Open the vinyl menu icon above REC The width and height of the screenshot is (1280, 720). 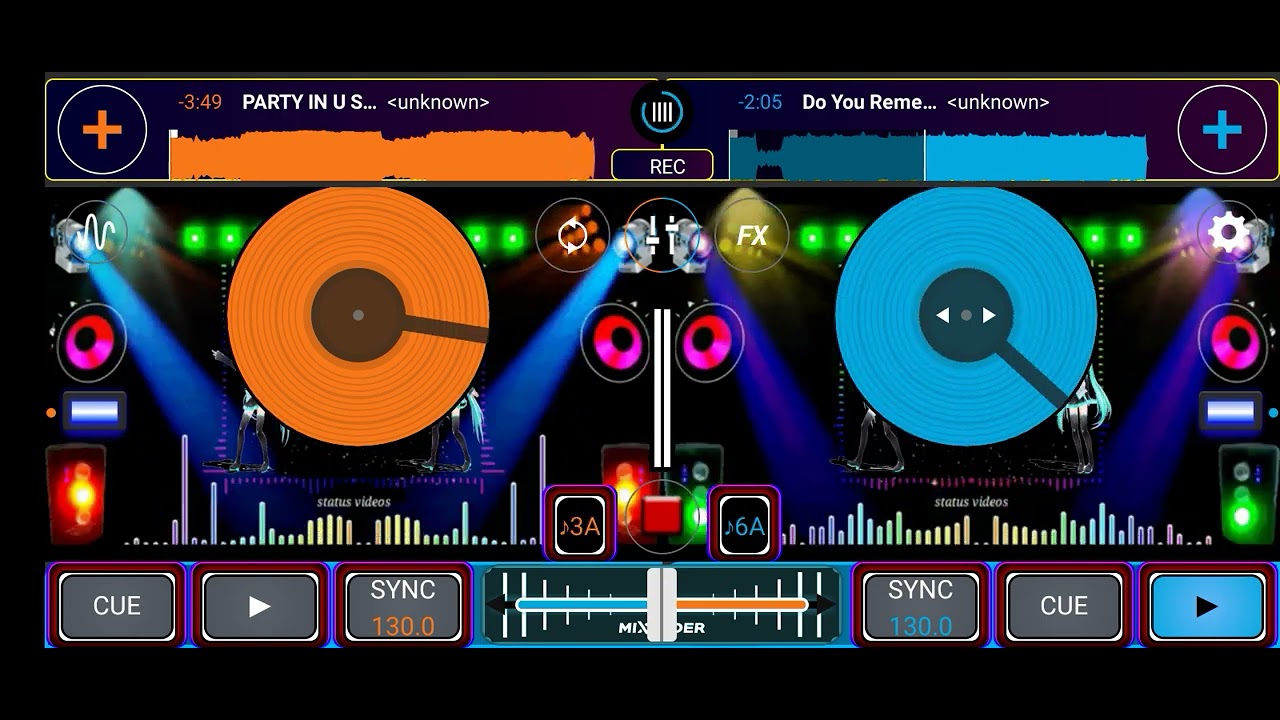[x=662, y=112]
